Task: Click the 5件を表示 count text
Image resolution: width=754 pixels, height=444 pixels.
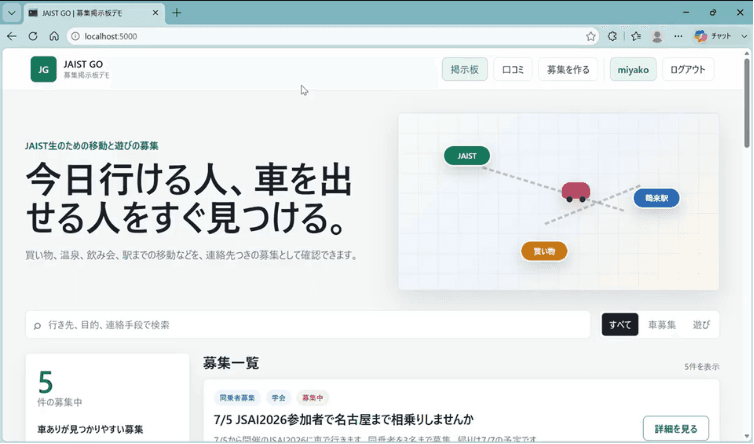Action: pos(702,367)
